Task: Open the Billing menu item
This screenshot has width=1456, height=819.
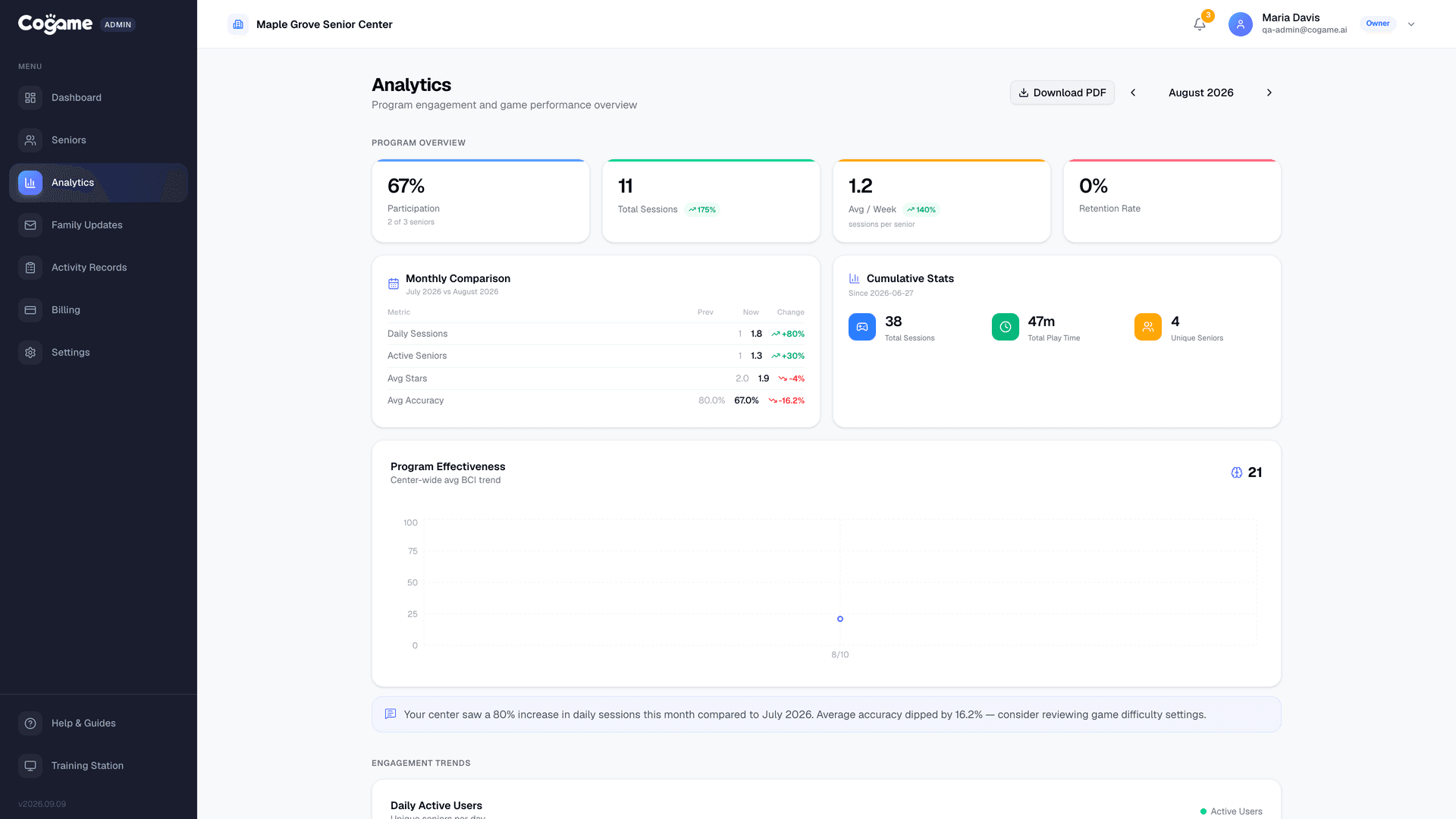Action: (x=99, y=310)
